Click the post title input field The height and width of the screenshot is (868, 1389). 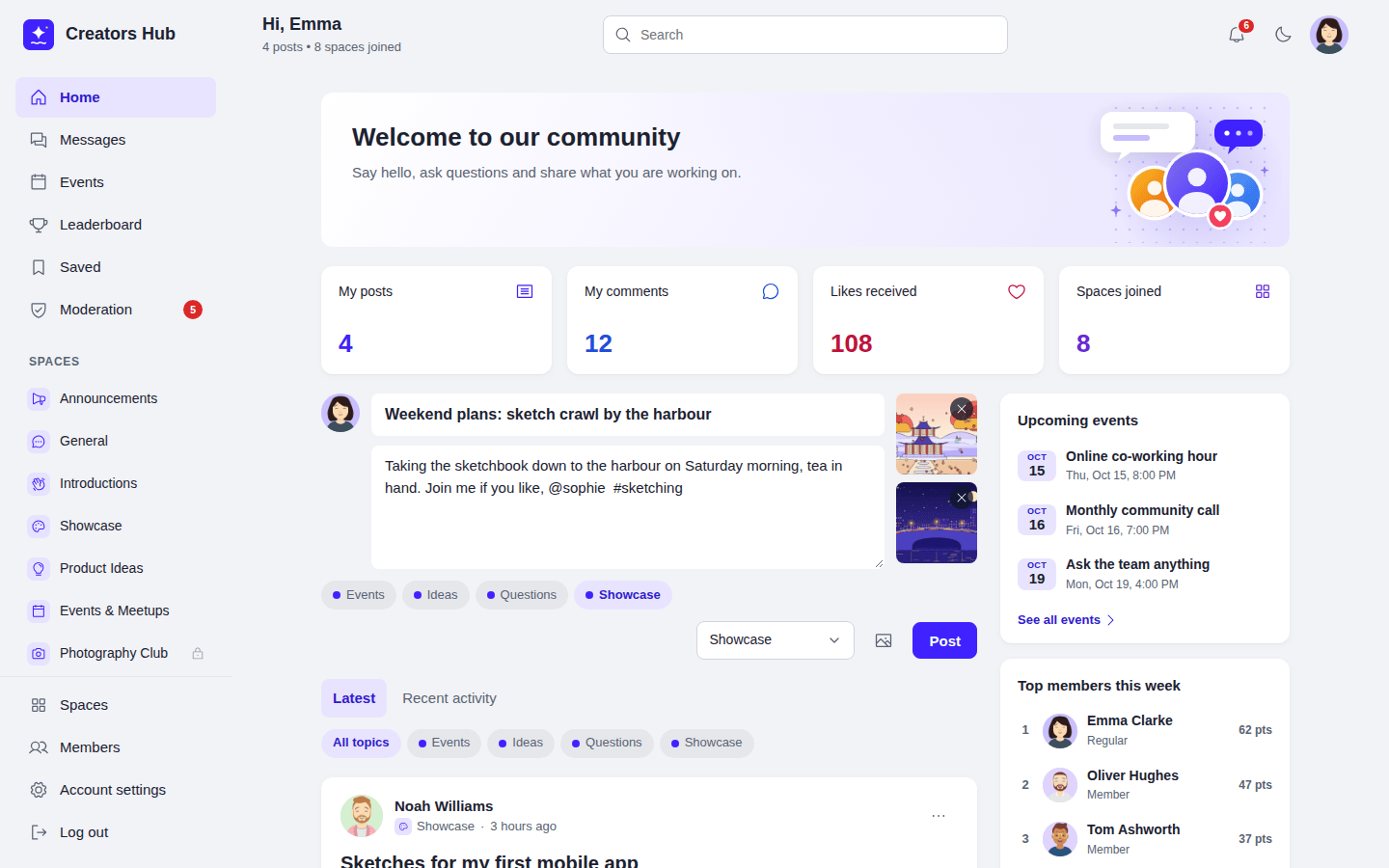(x=628, y=415)
